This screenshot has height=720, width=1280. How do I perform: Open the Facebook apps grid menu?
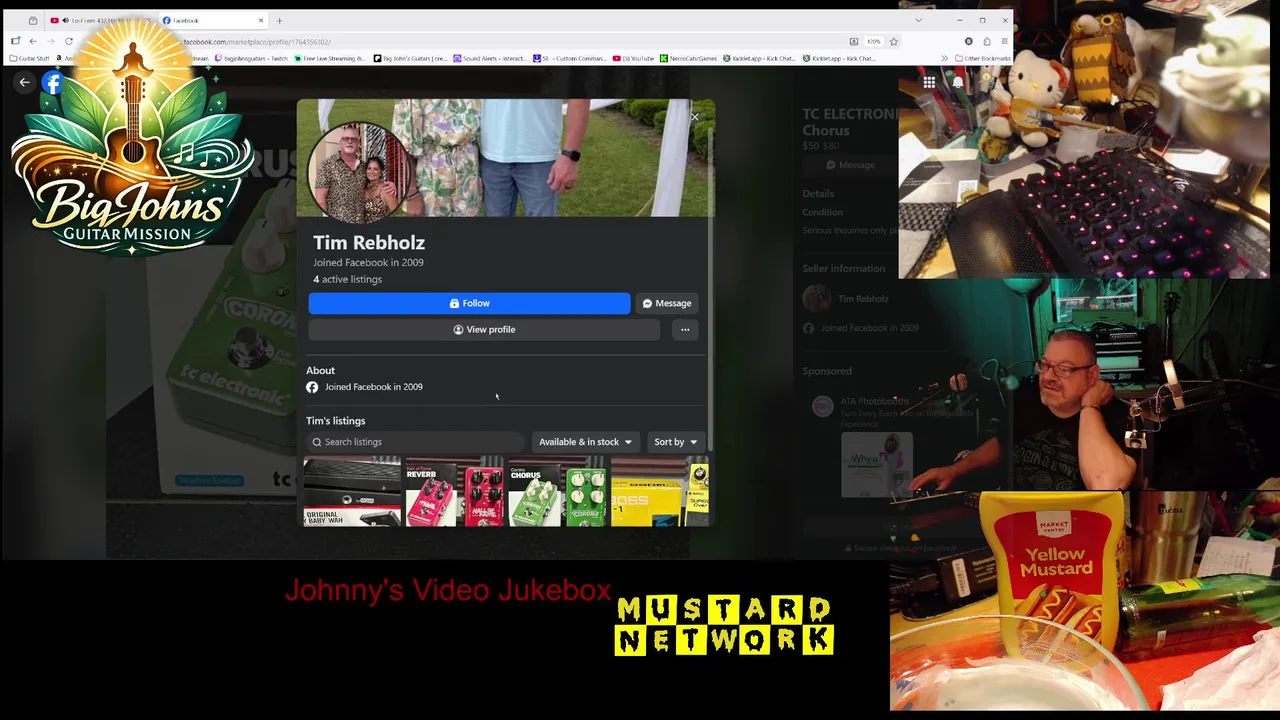(x=929, y=83)
